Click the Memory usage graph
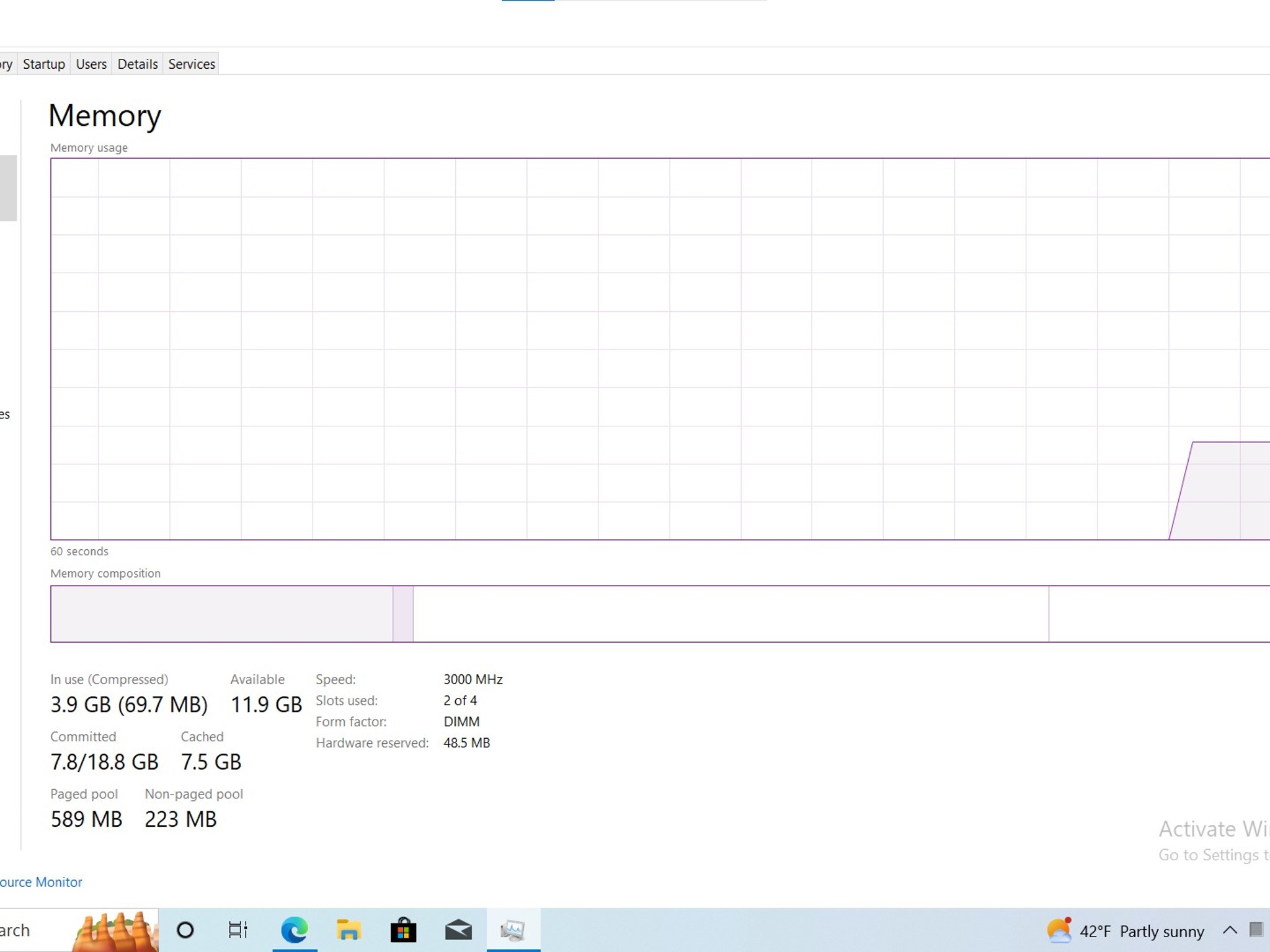Viewport: 1270px width, 952px height. [660, 349]
